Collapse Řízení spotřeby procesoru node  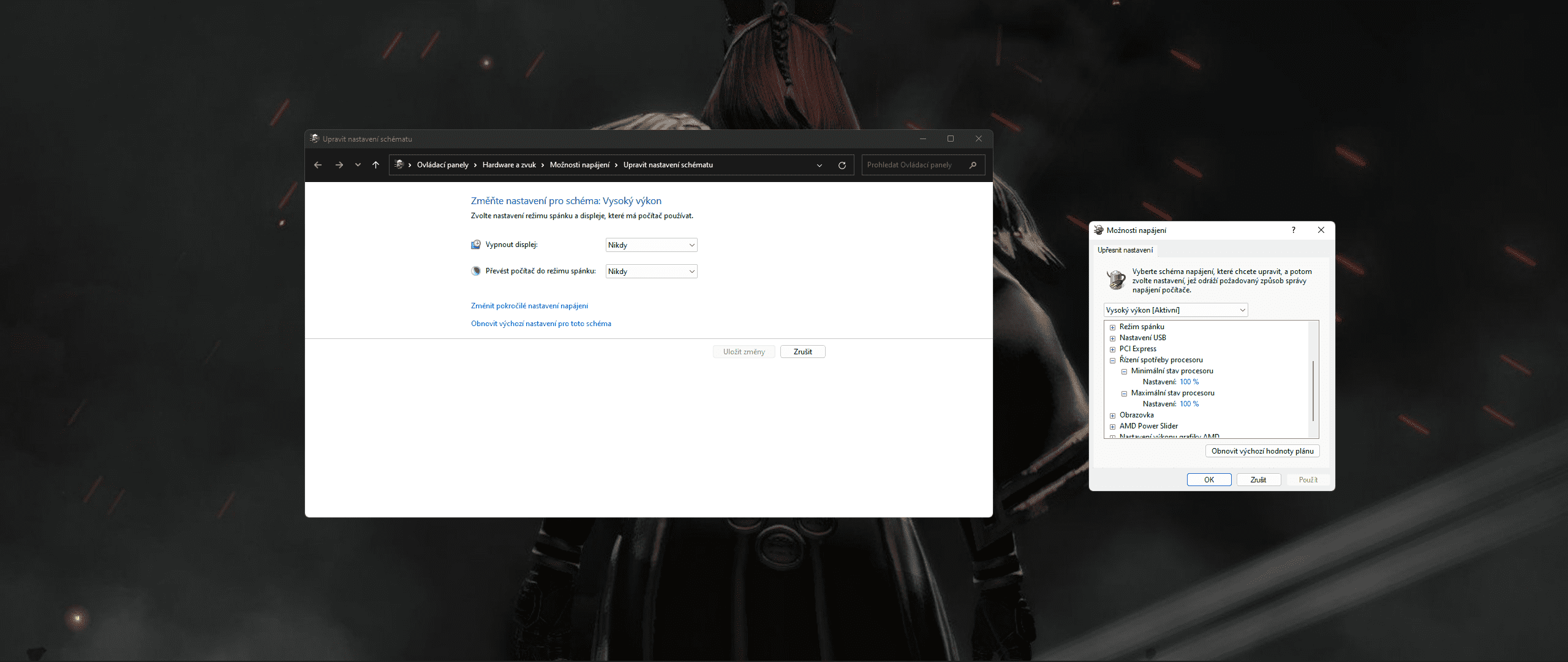(x=1112, y=360)
